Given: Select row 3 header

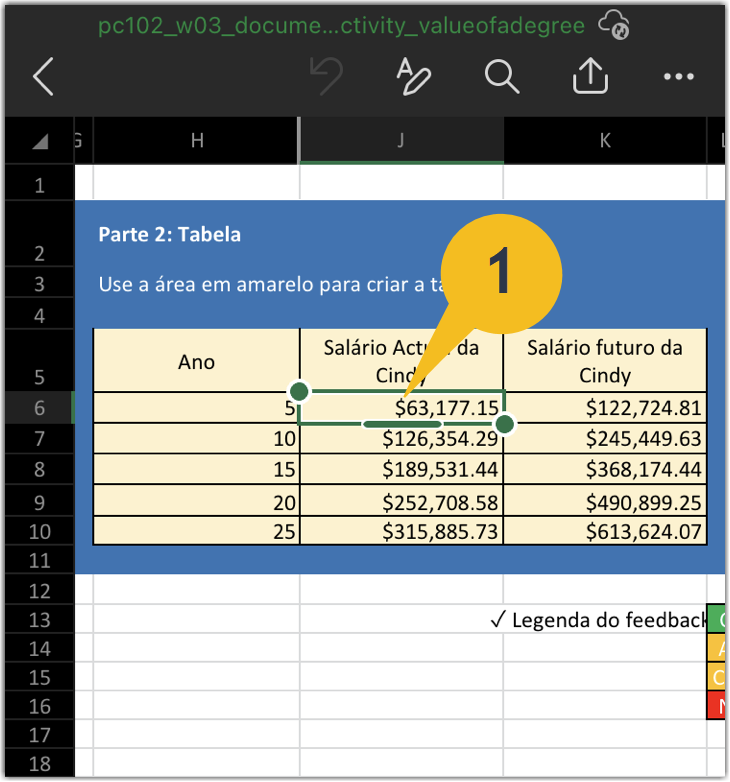Looking at the screenshot, I should (x=39, y=282).
